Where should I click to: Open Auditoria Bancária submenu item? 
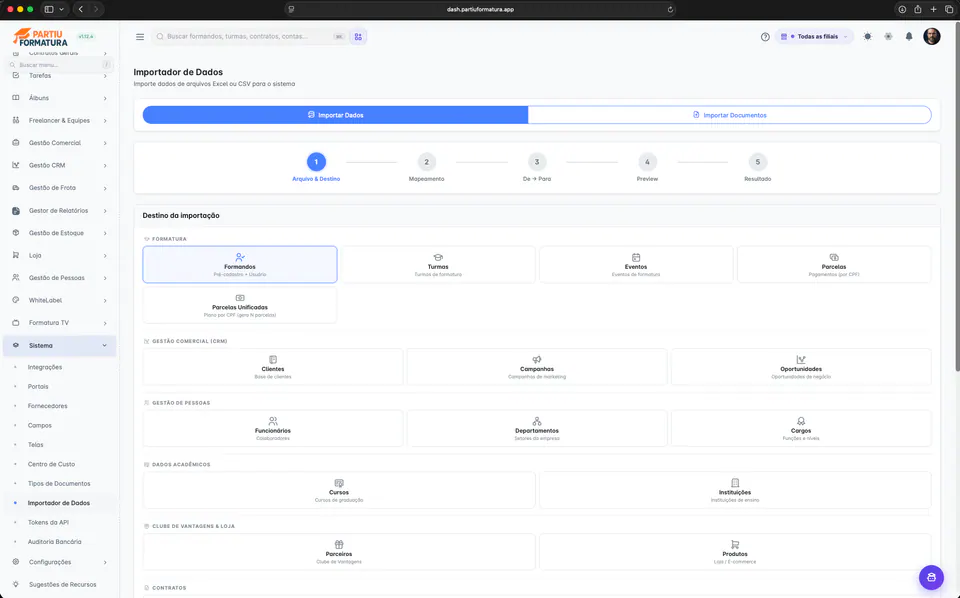(54, 542)
